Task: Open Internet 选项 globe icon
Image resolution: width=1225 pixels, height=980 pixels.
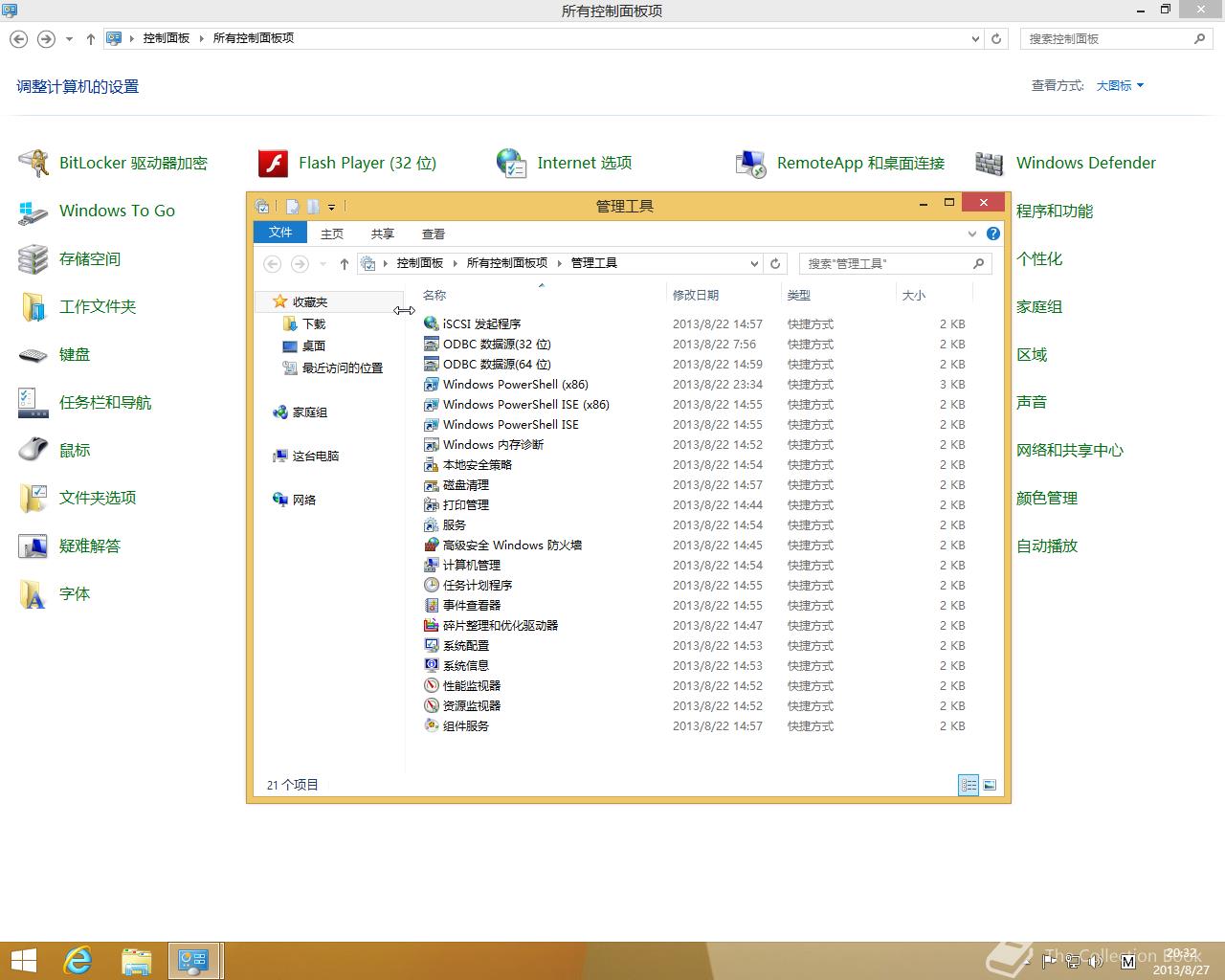Action: coord(512,164)
